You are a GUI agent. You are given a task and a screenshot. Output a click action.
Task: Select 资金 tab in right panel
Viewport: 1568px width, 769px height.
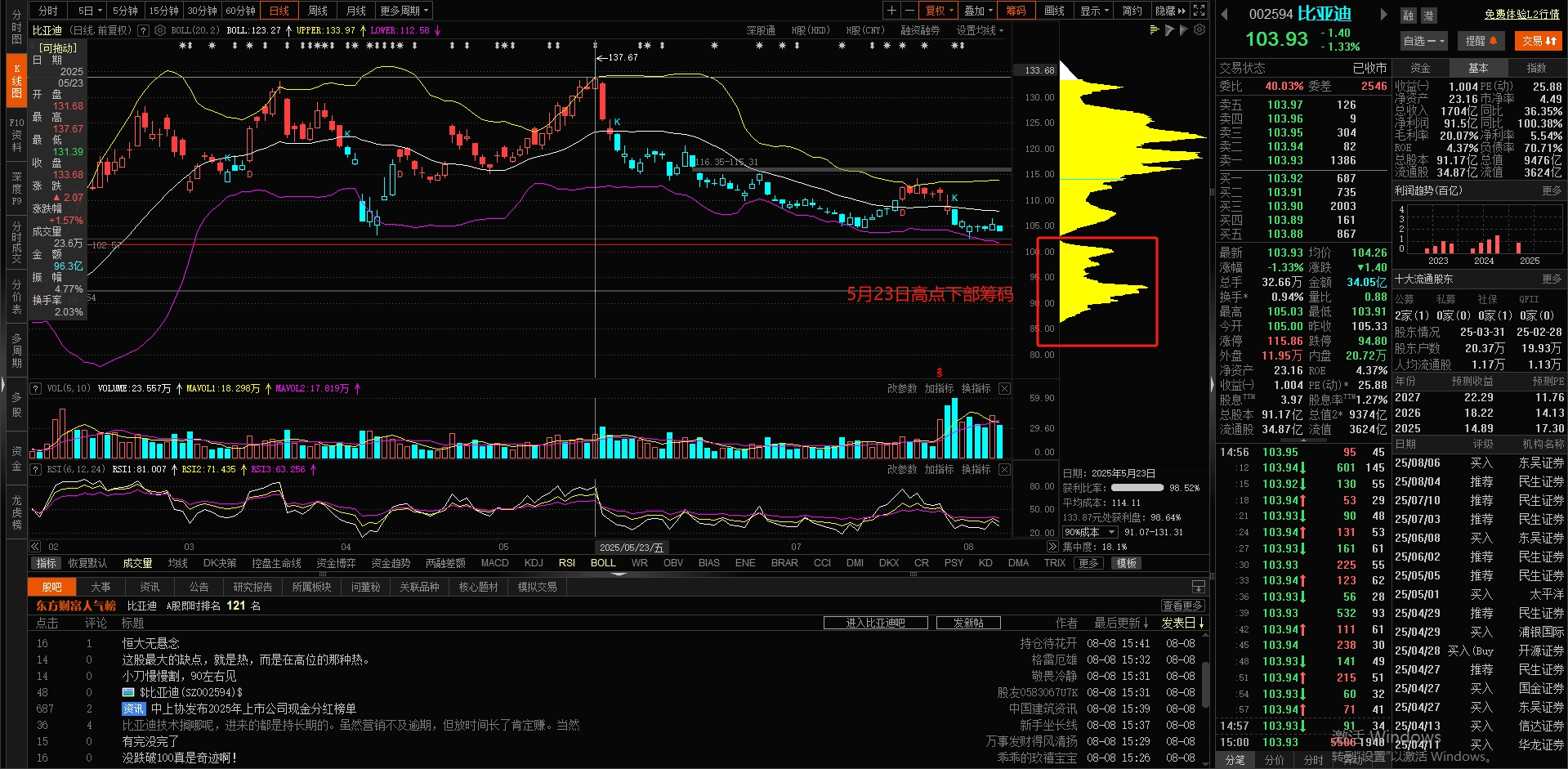(x=1421, y=68)
